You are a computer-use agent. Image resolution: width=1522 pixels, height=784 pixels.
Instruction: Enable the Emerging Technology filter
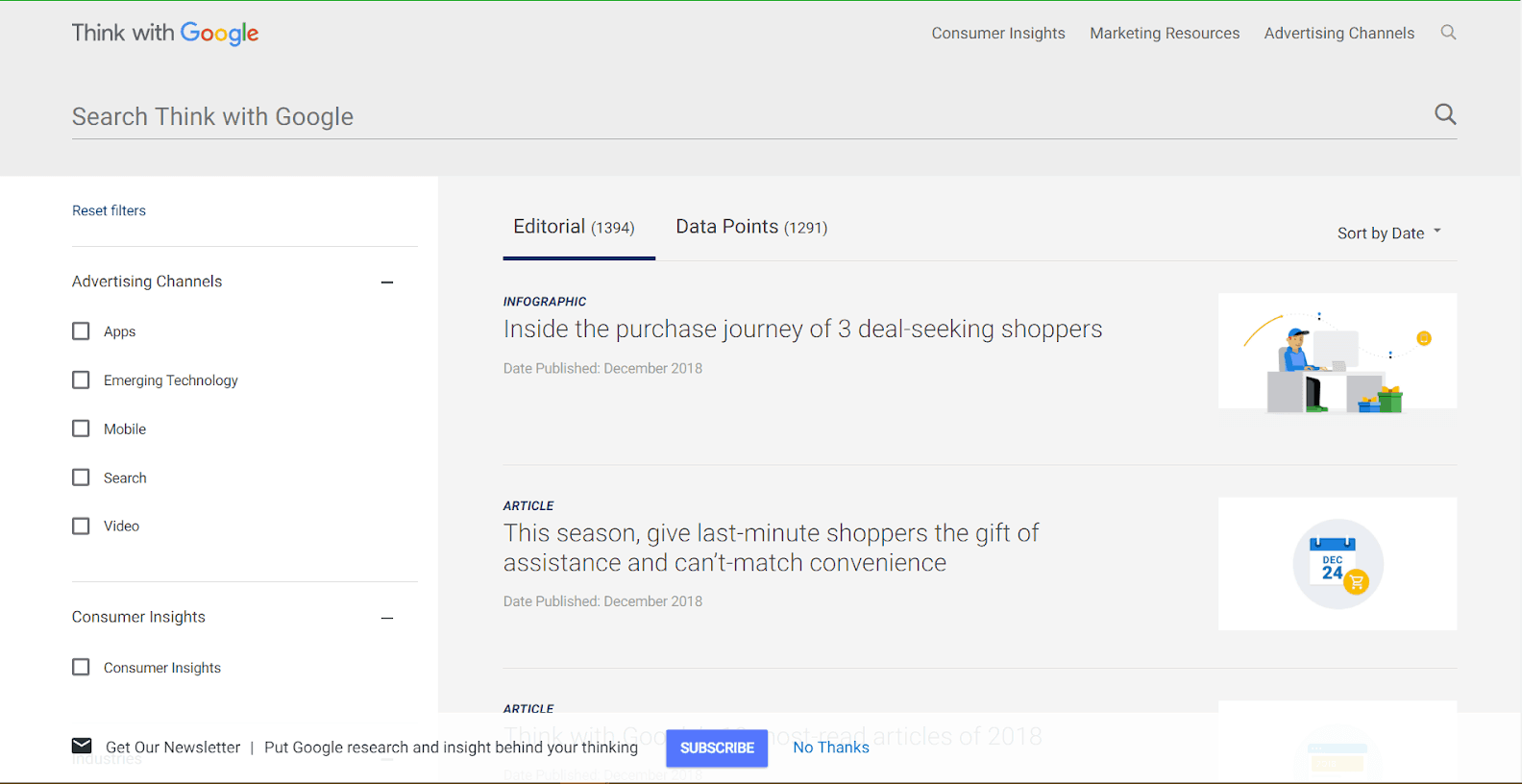pyautogui.click(x=81, y=380)
